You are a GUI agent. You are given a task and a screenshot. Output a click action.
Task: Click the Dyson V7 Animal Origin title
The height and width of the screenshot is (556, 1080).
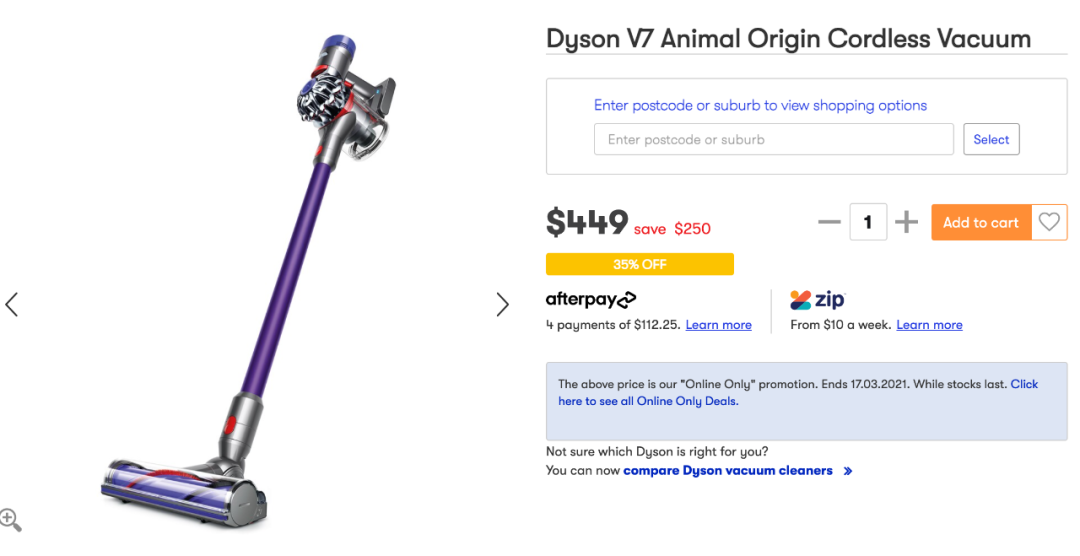[x=788, y=39]
